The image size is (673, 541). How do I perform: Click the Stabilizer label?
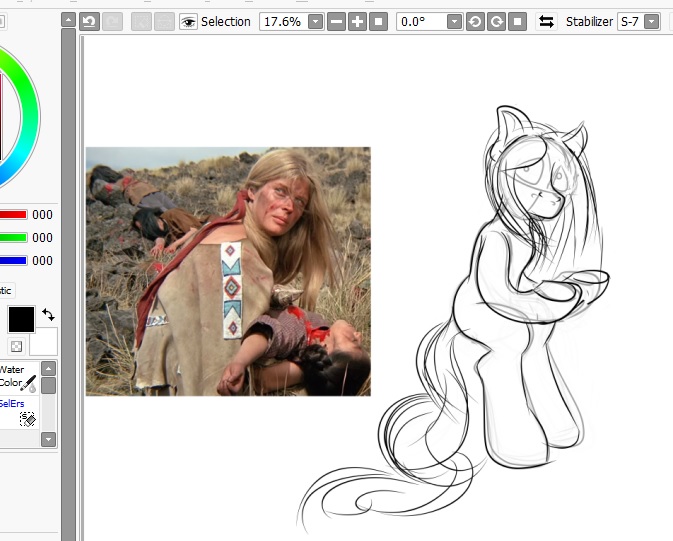pyautogui.click(x=589, y=21)
